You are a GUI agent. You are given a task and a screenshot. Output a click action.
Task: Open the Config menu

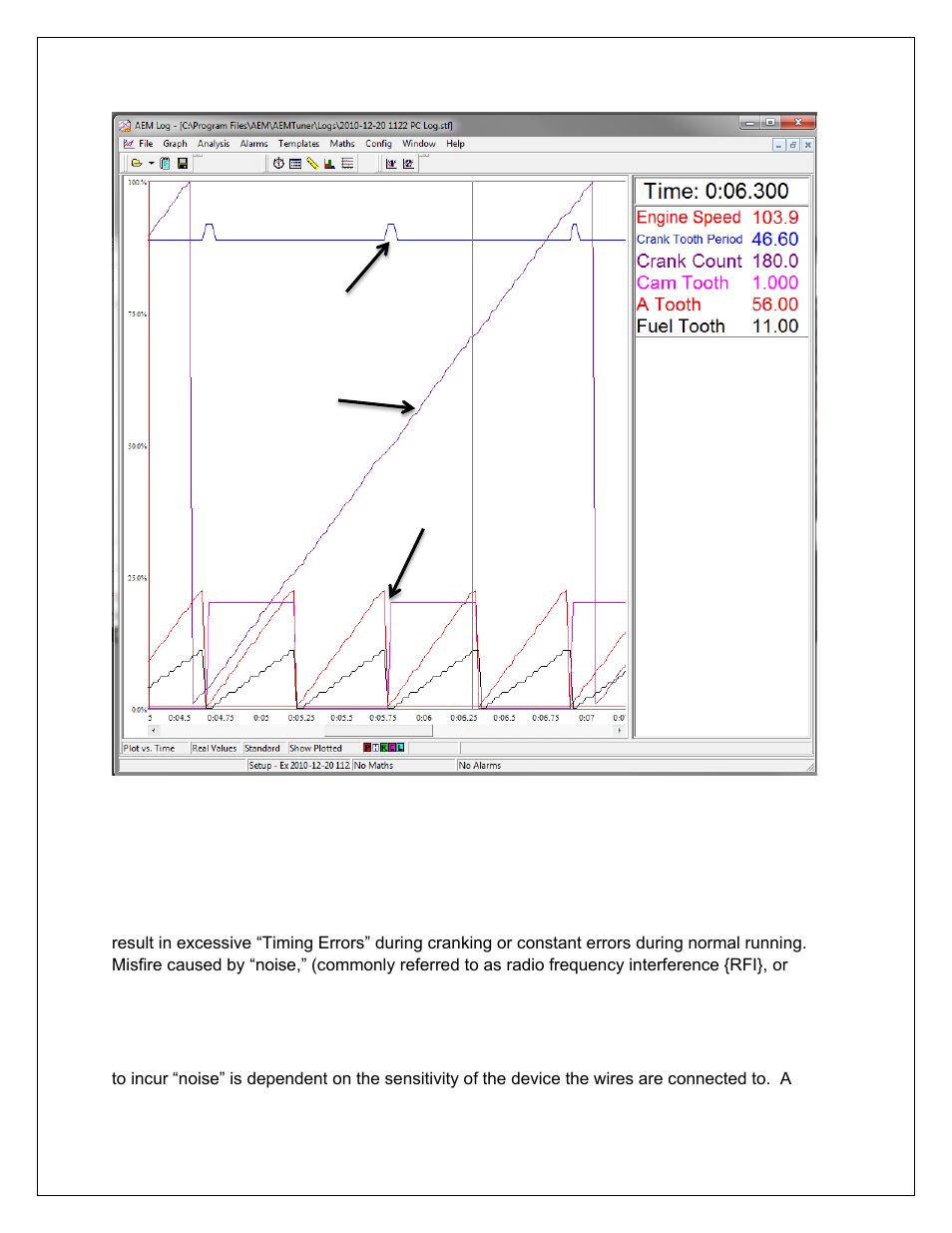pos(378,144)
